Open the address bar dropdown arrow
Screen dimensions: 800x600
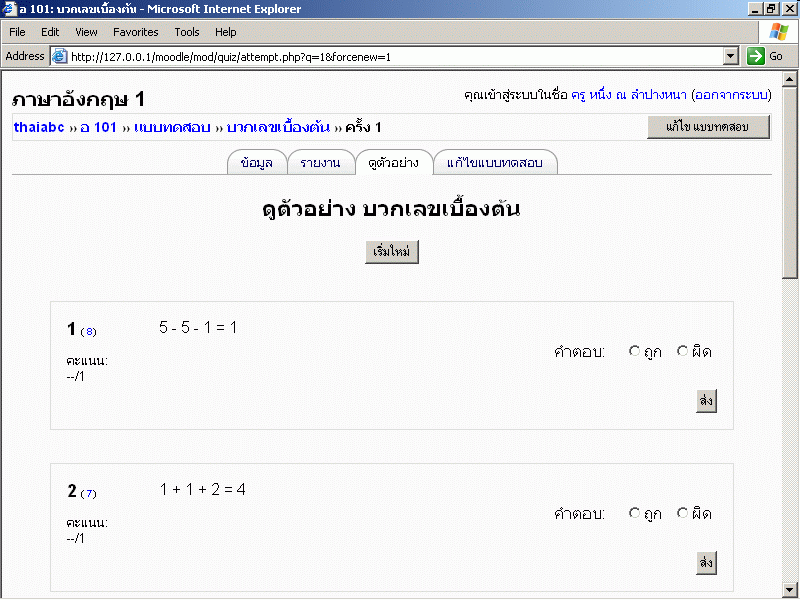pos(731,56)
